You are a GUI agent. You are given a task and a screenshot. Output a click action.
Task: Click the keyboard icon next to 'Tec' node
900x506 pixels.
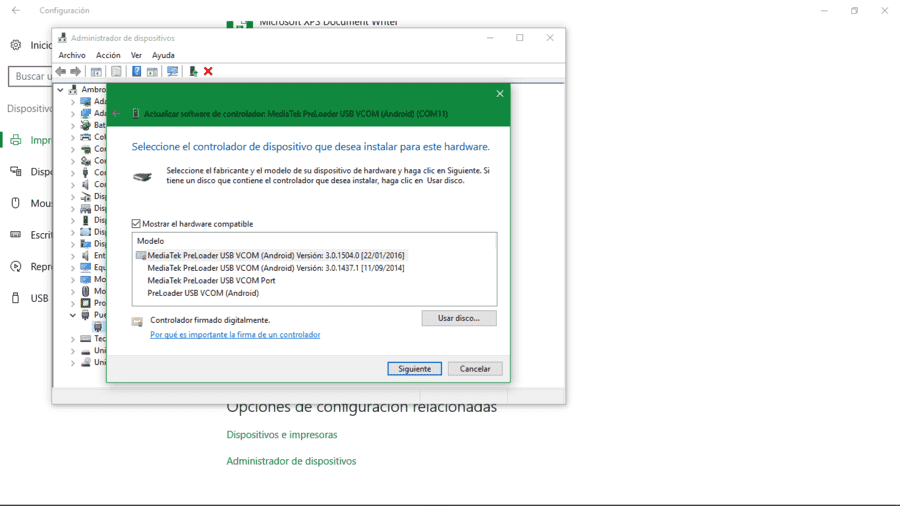point(86,338)
